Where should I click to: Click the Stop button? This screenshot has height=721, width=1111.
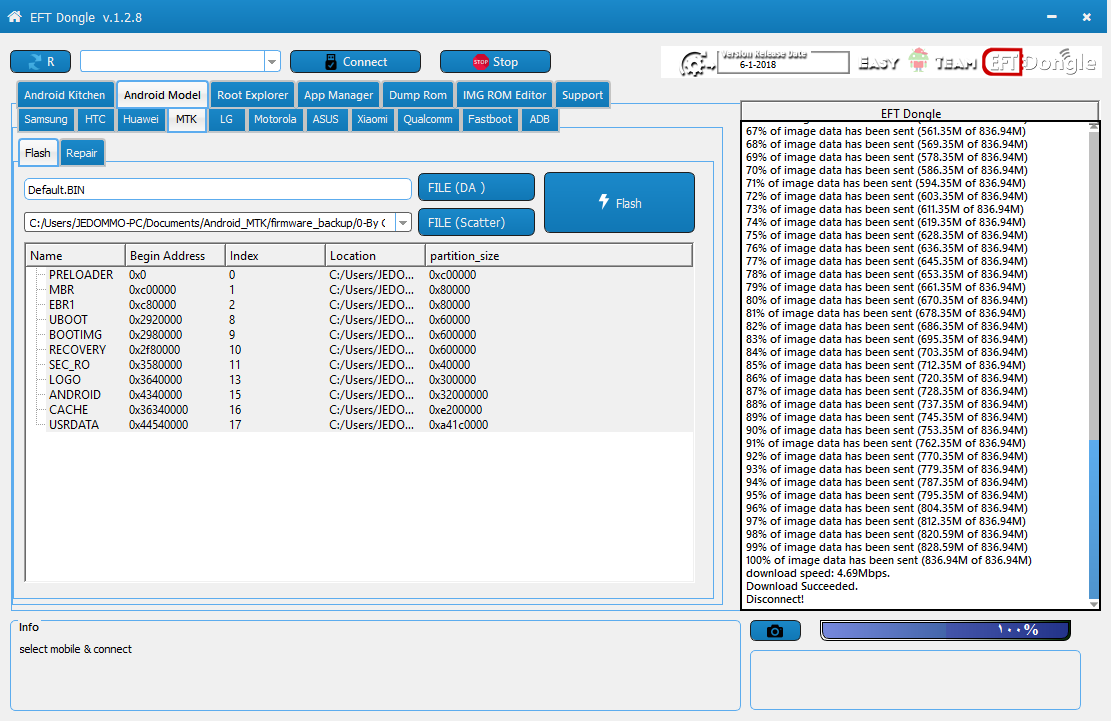point(495,62)
